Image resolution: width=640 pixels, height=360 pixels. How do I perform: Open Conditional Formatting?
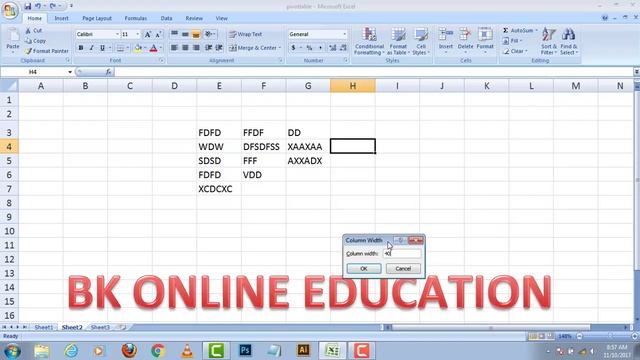coord(369,41)
